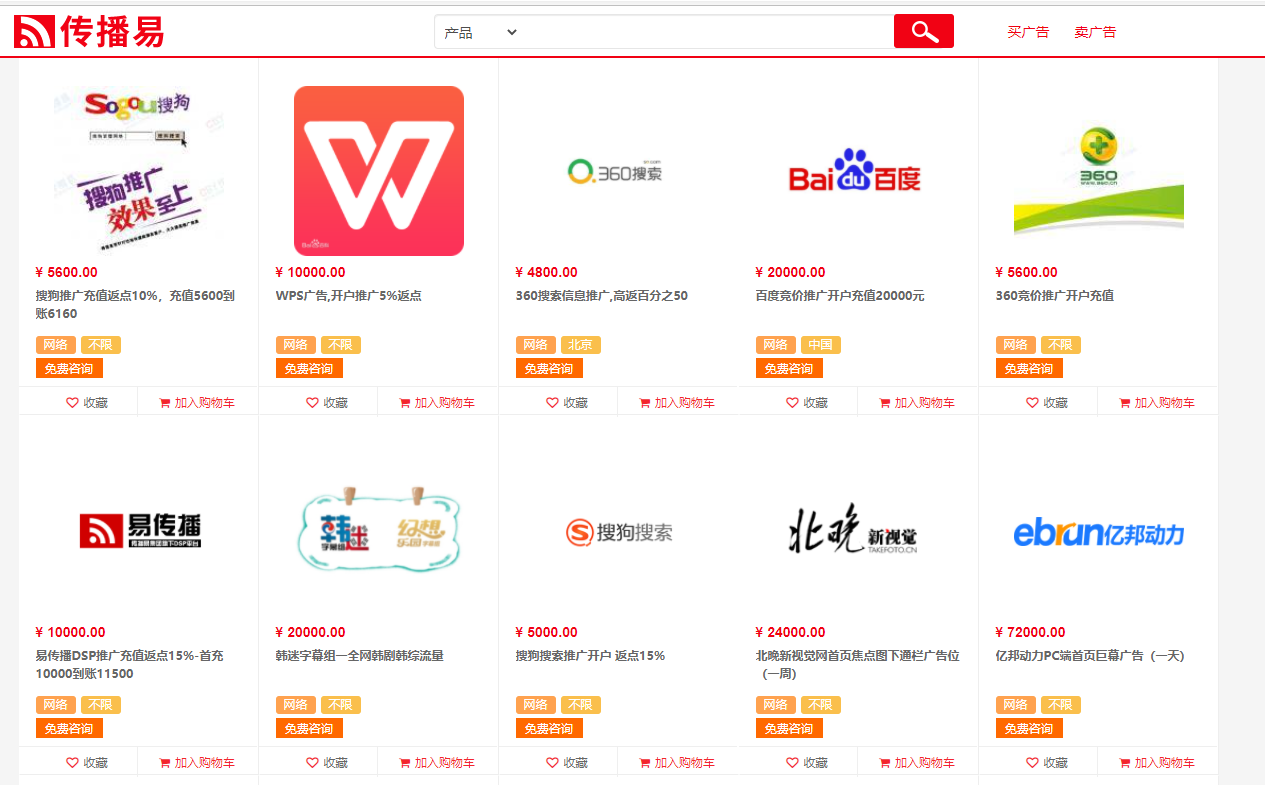Screen dimensions: 1265x785
Task: Open the 卖广告 menu link
Action: point(1094,32)
